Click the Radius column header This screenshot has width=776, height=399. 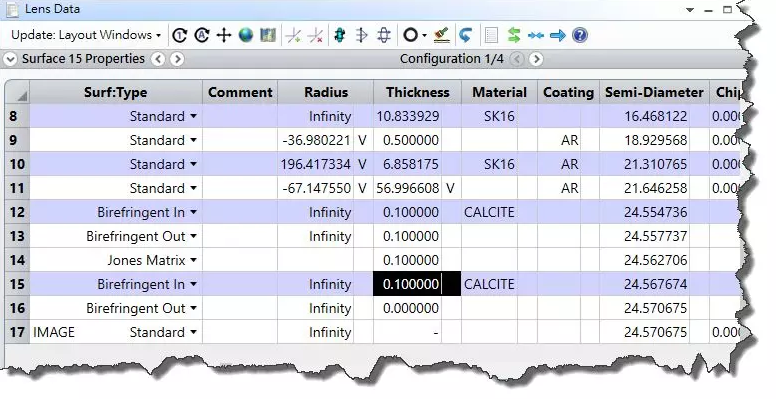pos(326,92)
